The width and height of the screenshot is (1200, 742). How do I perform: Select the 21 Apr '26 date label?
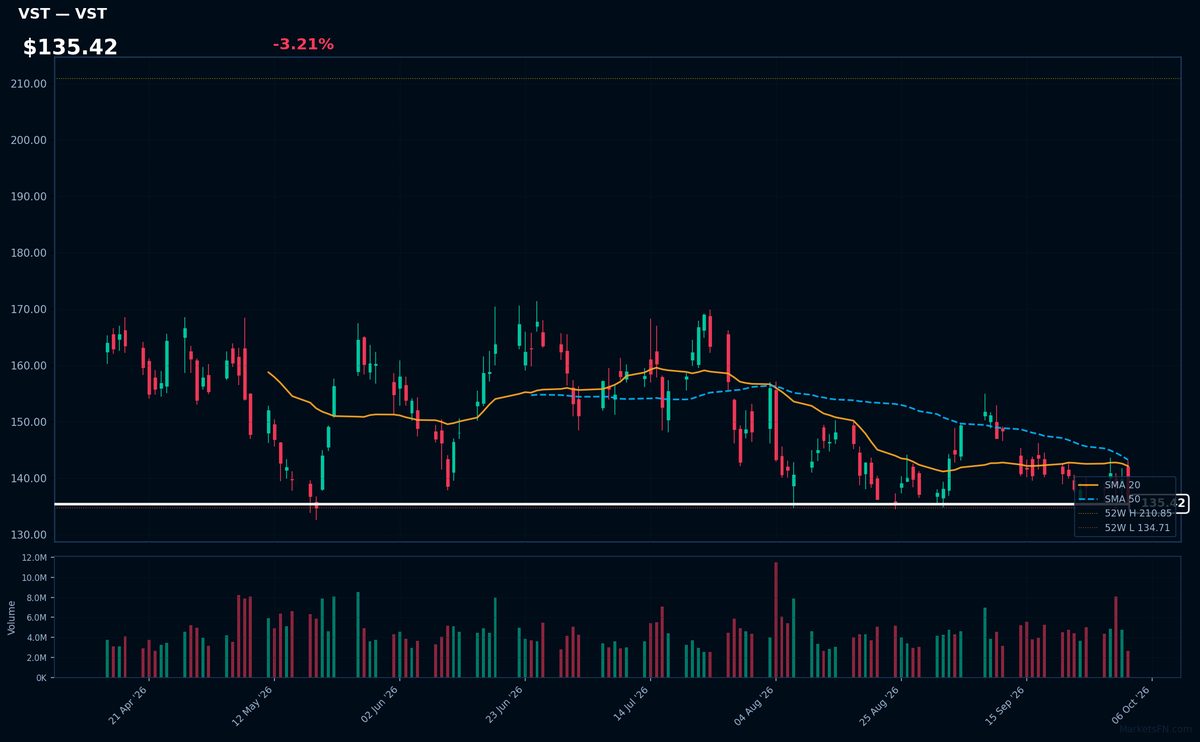(x=129, y=705)
